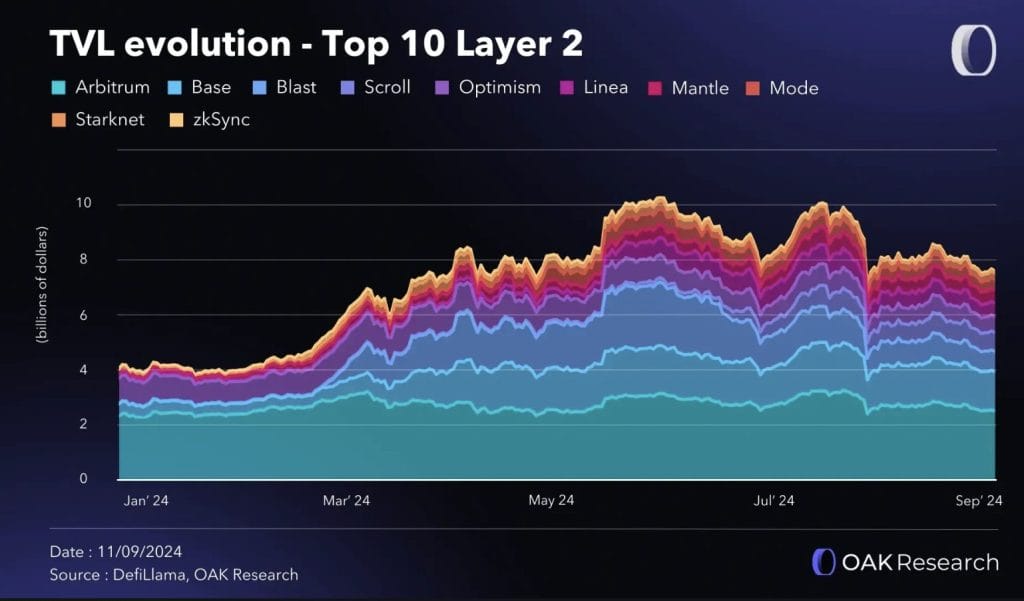Image resolution: width=1024 pixels, height=601 pixels.
Task: Click the OAK Research brand text
Action: (x=920, y=562)
